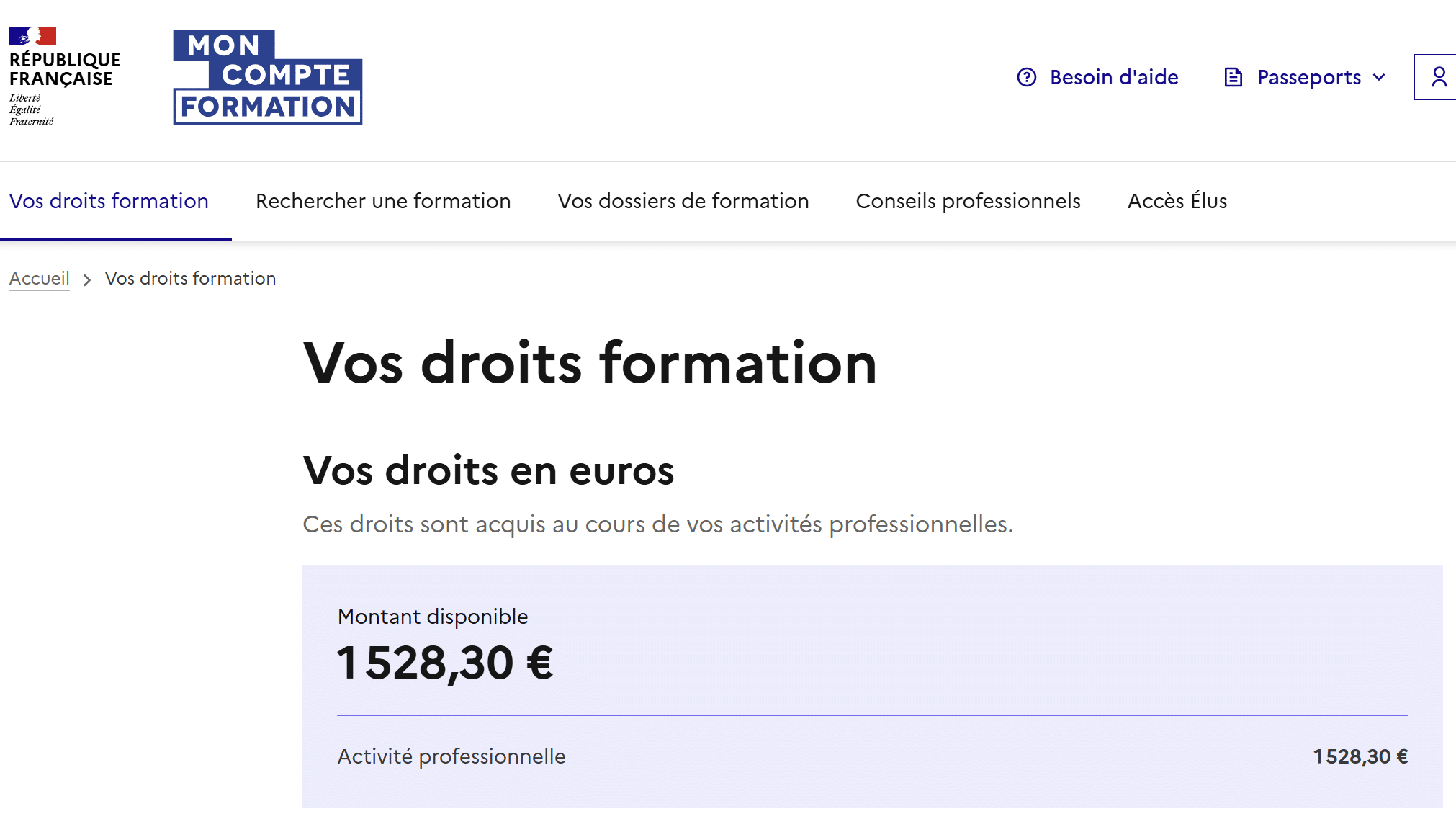Select the Activité professionnelle row label
Screen dimensions: 1456x814
(x=451, y=756)
